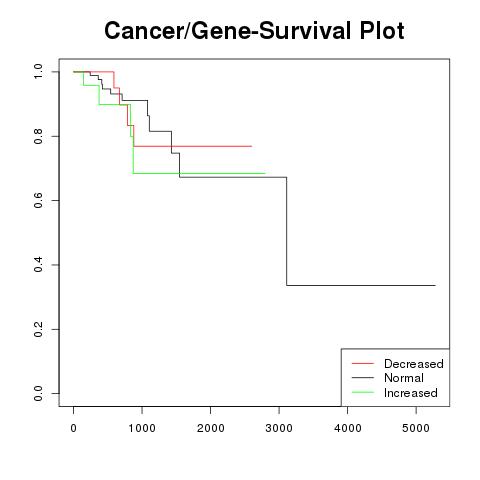Viewport: 480px width, 480px height.
Task: Click the 3000 x-axis tick label
Action: (279, 428)
